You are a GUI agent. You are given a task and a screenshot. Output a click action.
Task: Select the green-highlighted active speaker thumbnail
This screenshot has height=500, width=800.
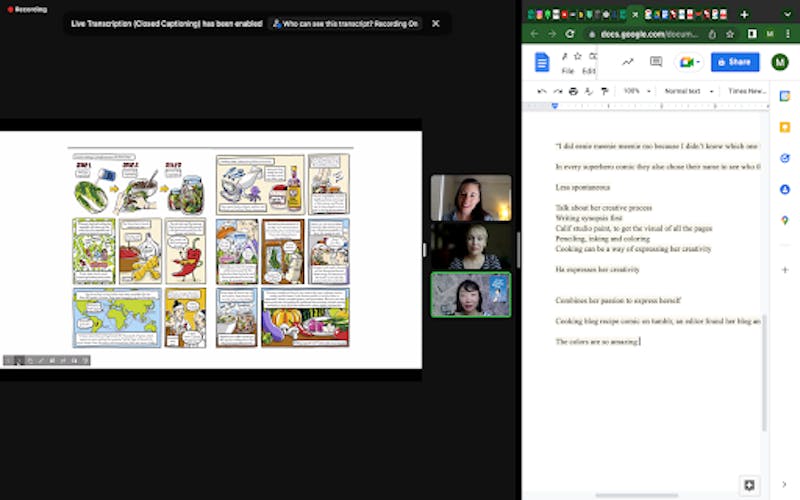470,295
